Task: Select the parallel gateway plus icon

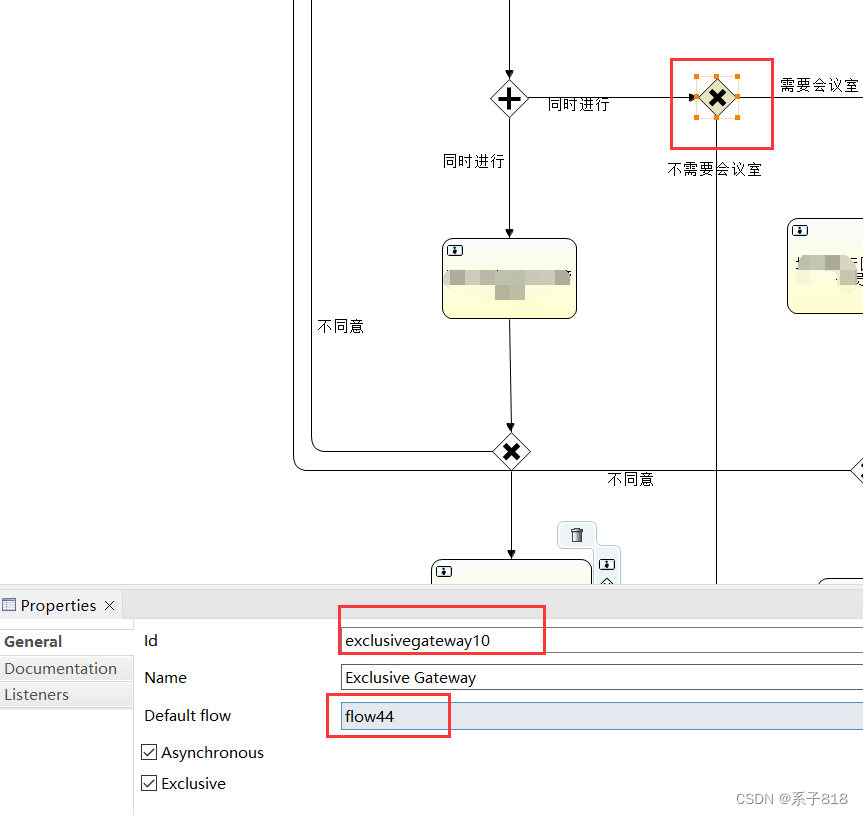Action: coord(510,98)
